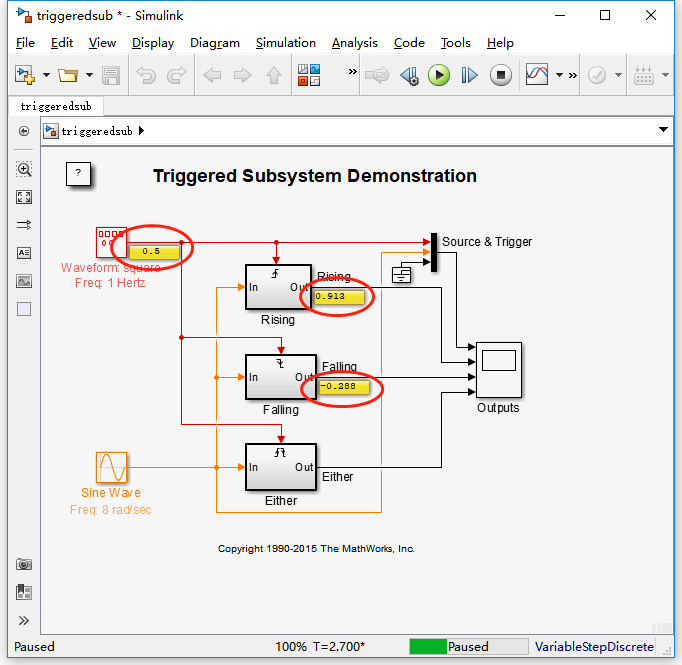The width and height of the screenshot is (682, 665).
Task: Open the Simulation menu
Action: [x=286, y=43]
